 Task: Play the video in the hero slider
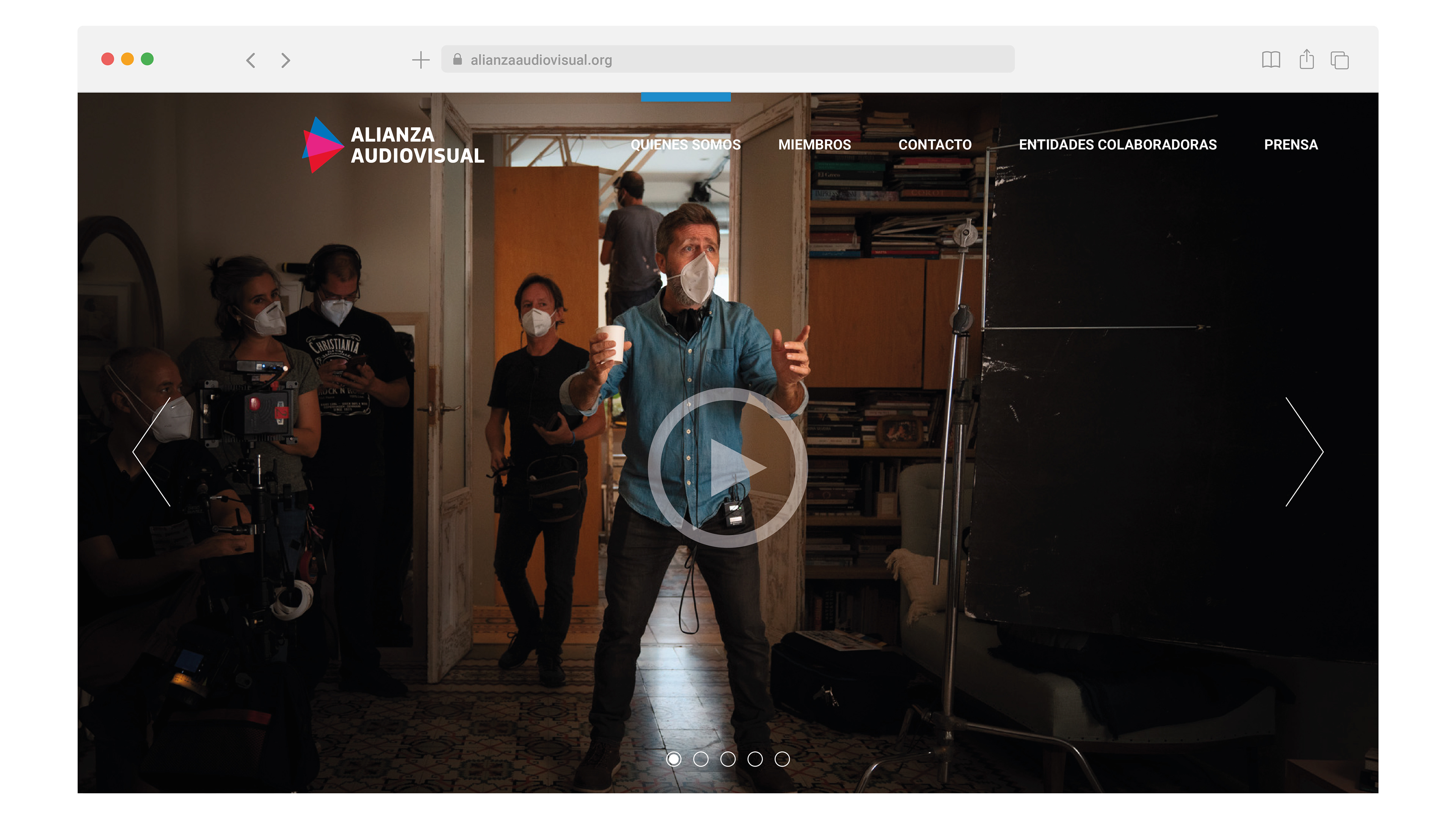728,468
